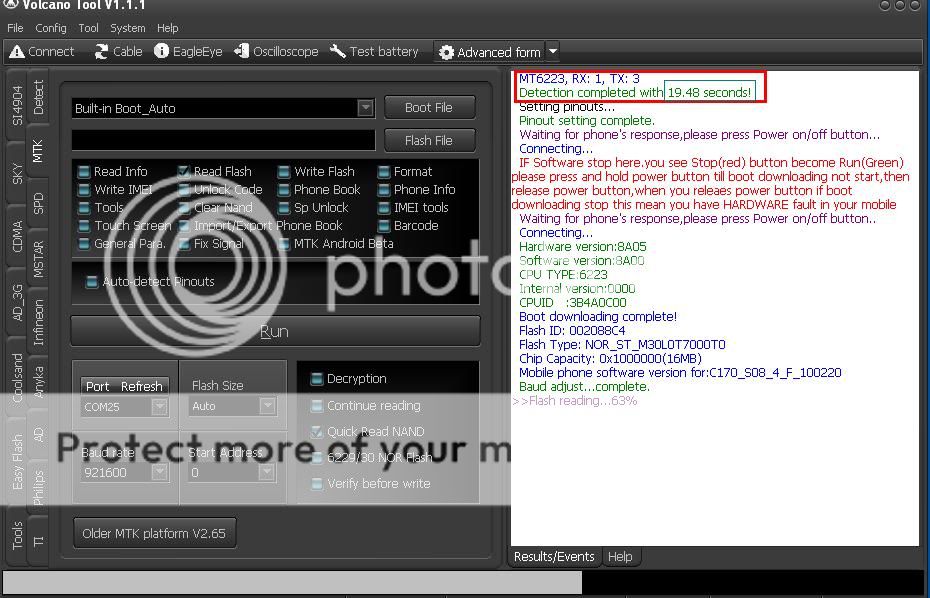Switch to the SPD side tab
930x598 pixels.
coord(38,203)
